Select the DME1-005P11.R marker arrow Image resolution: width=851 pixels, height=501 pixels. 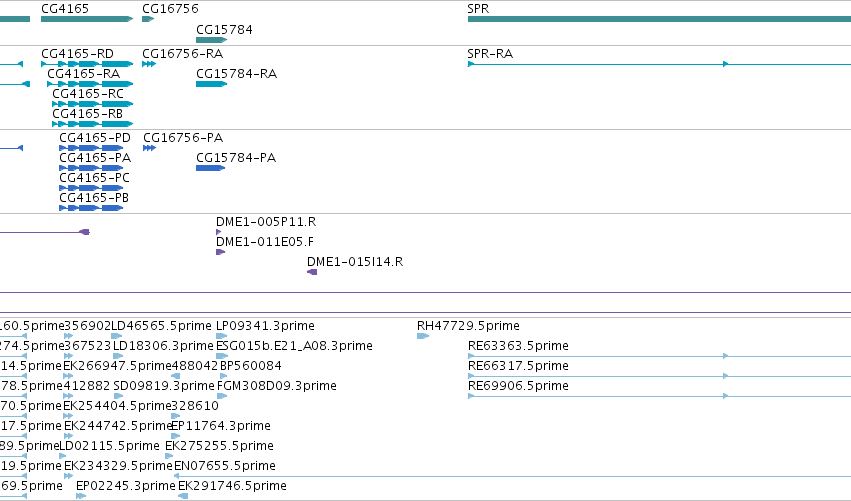[x=219, y=232]
